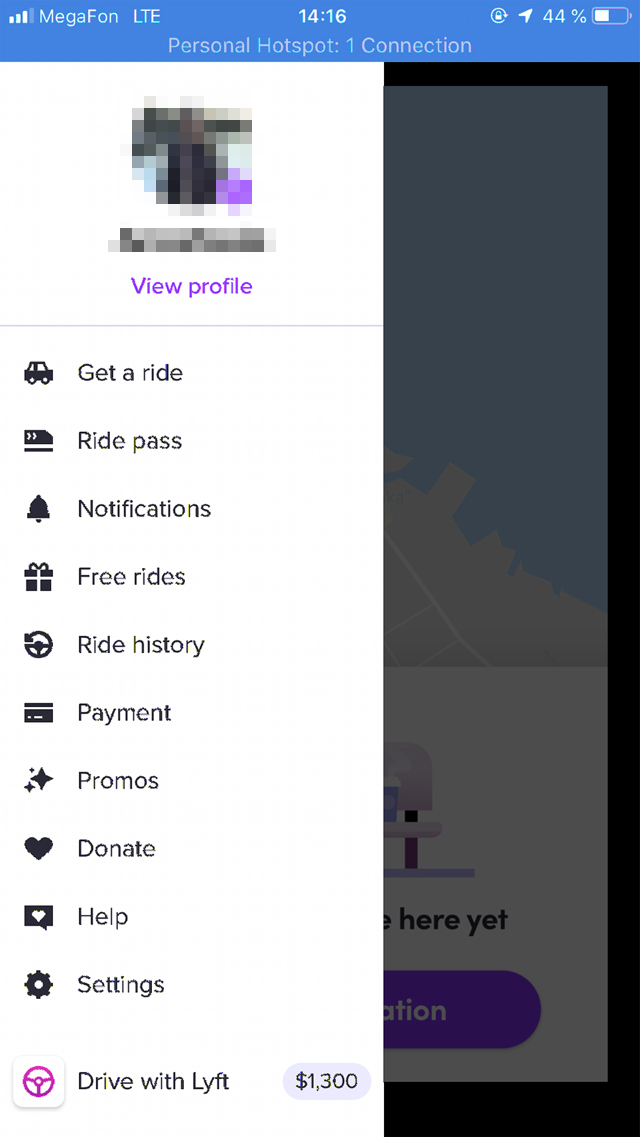The height and width of the screenshot is (1137, 640).
Task: Tap the credit card Payment icon
Action: [x=38, y=713]
